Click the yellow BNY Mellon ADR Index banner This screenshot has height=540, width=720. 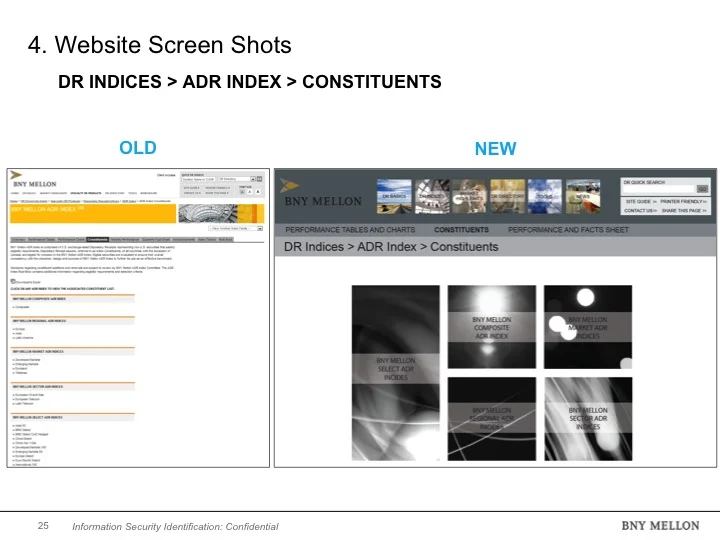pos(93,214)
